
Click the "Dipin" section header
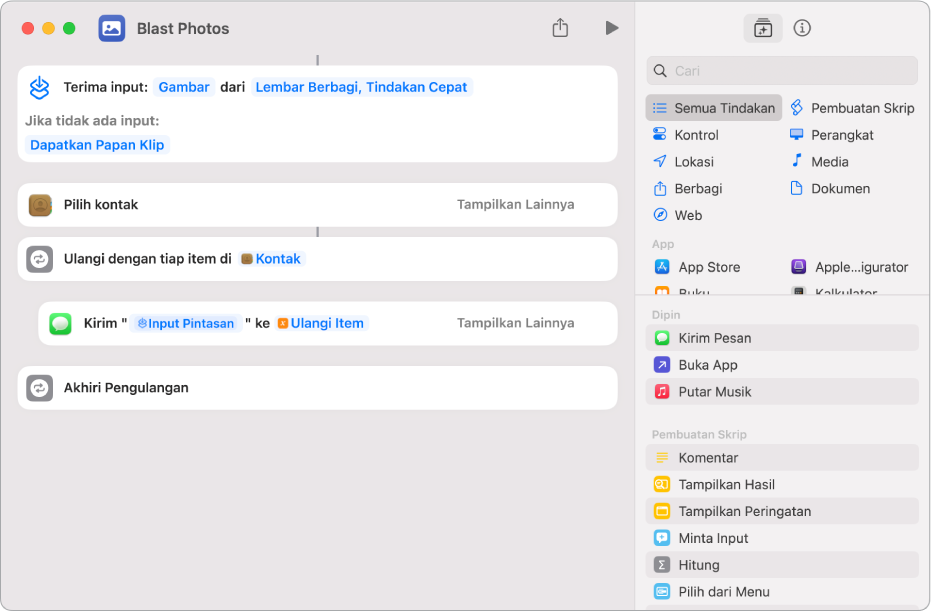pos(666,315)
